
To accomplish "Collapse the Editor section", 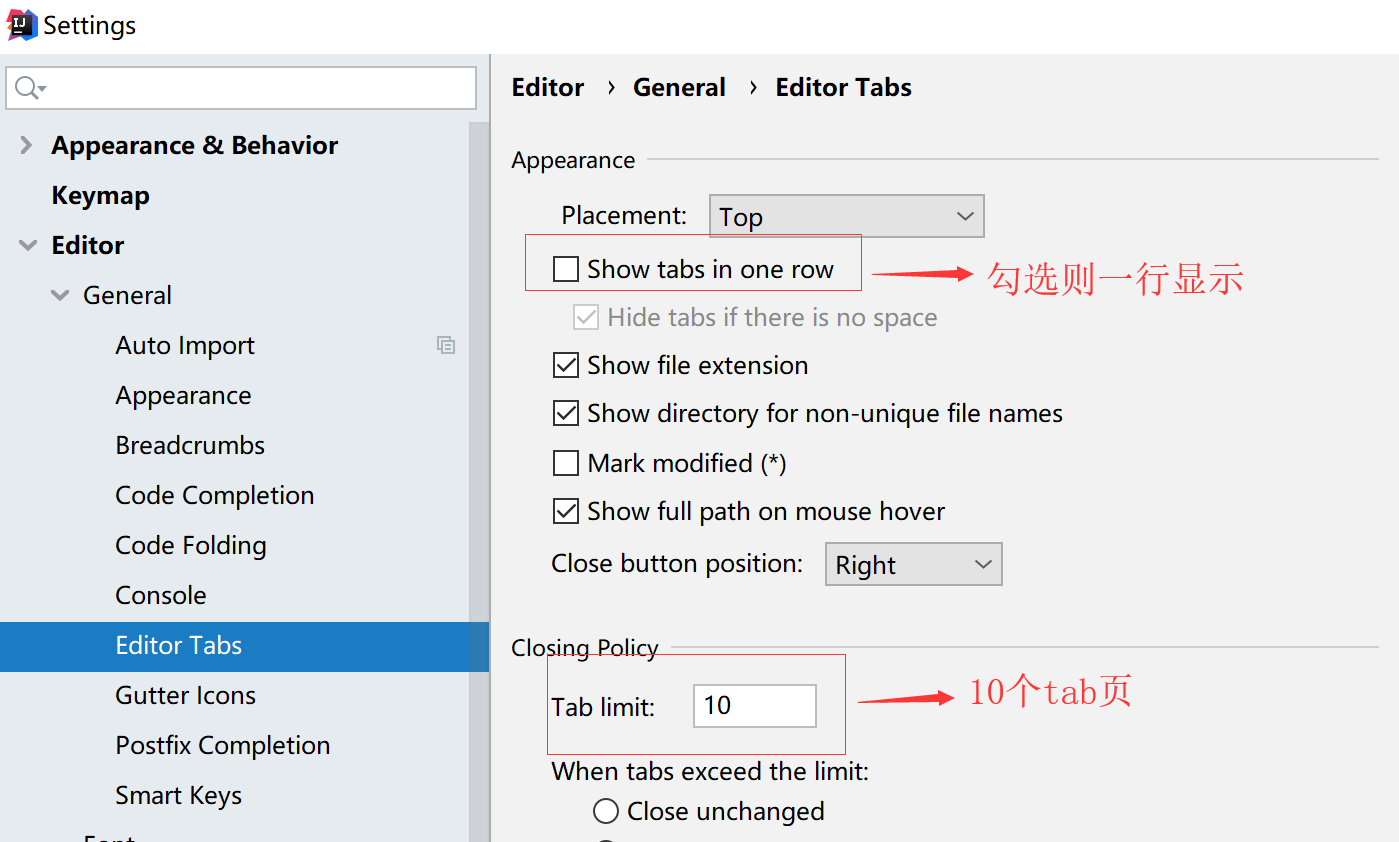I will coord(27,246).
